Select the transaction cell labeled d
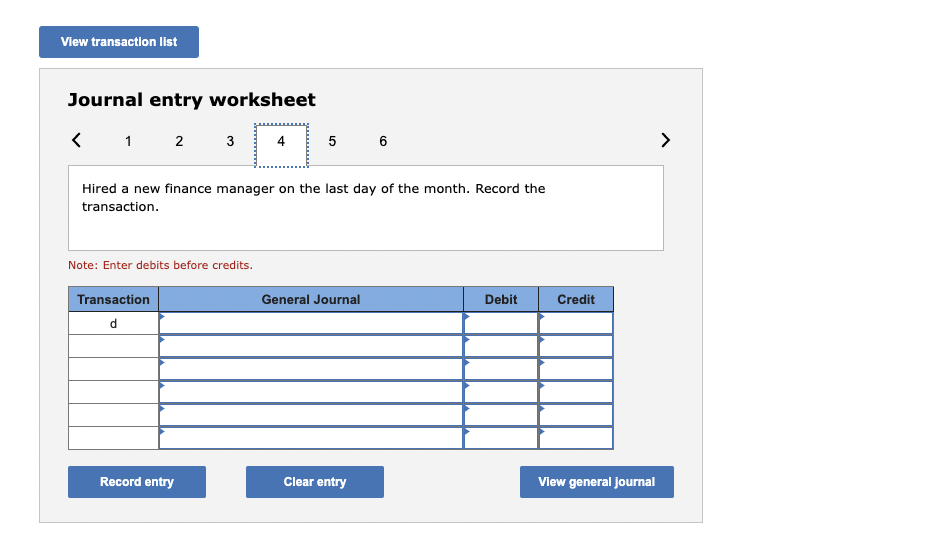 [113, 323]
